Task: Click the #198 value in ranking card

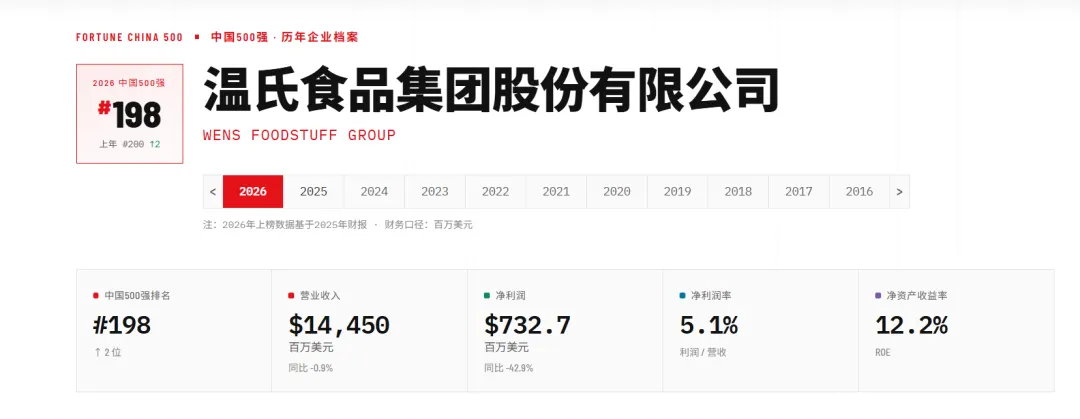Action: point(121,325)
